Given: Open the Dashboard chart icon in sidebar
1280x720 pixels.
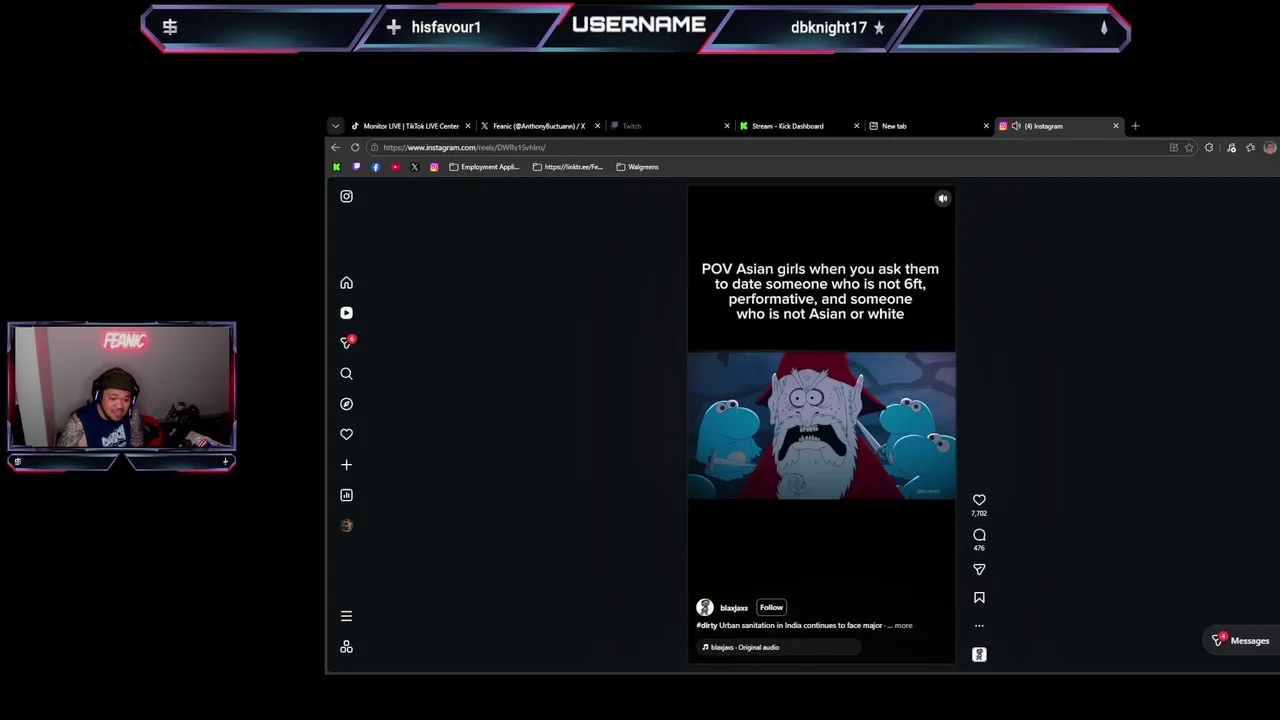Looking at the screenshot, I should [346, 495].
